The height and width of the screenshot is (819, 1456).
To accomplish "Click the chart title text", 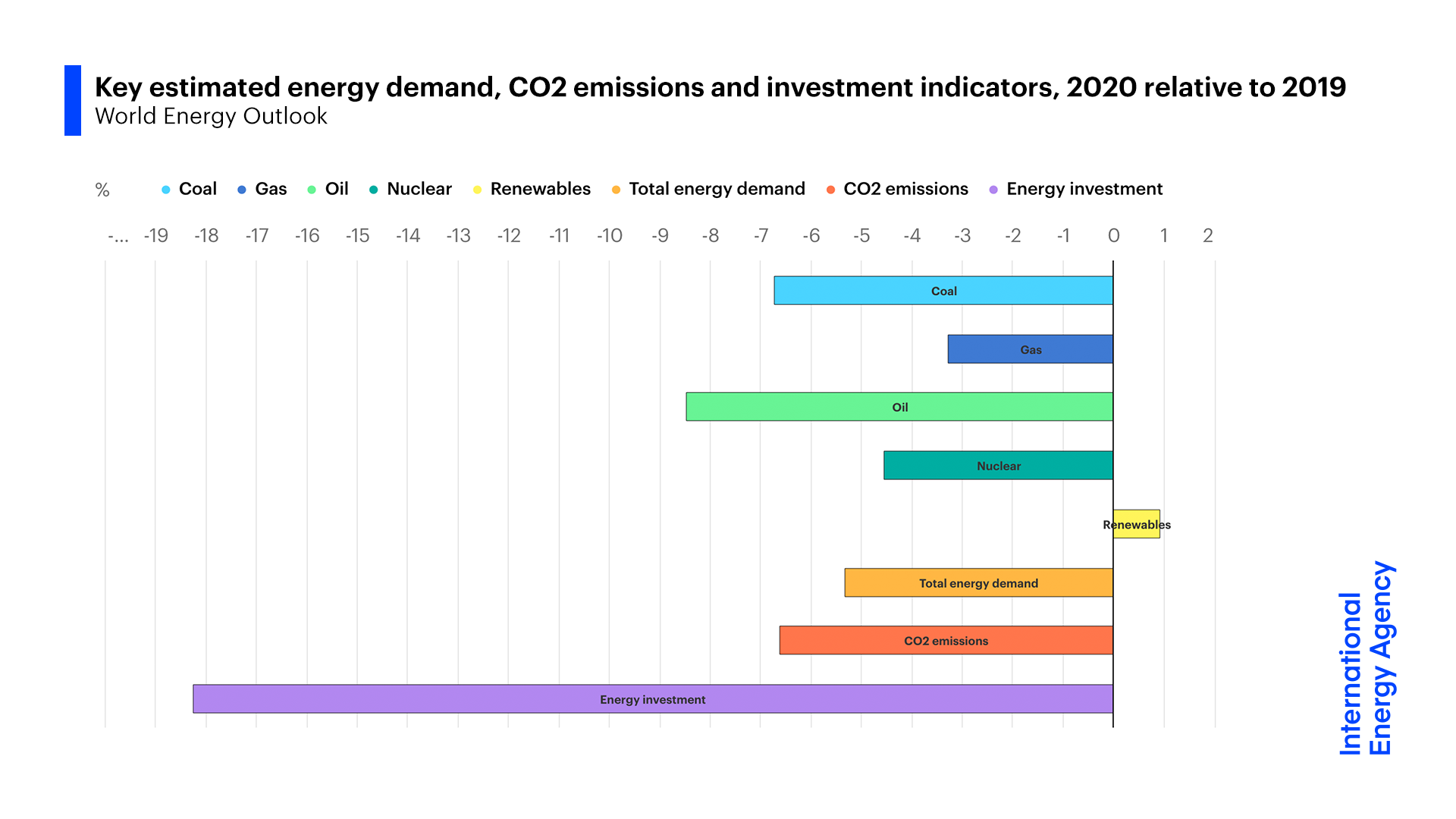I will [x=720, y=87].
